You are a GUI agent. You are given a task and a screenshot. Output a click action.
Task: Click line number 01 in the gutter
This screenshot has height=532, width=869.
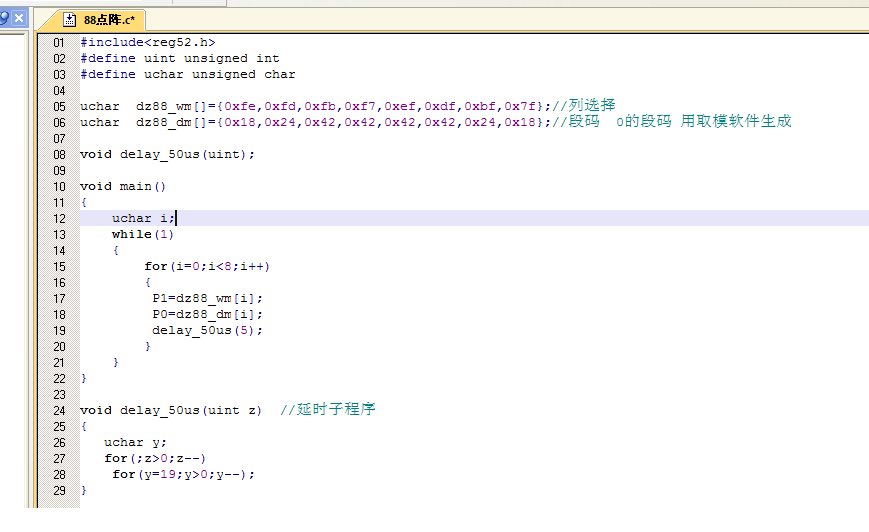point(59,43)
